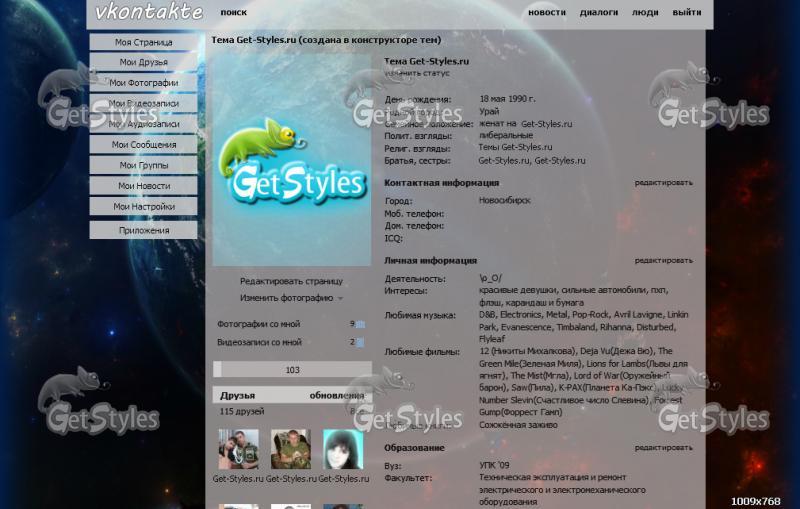Click the GetStyles profile photo
This screenshot has height=509, width=800.
click(291, 159)
